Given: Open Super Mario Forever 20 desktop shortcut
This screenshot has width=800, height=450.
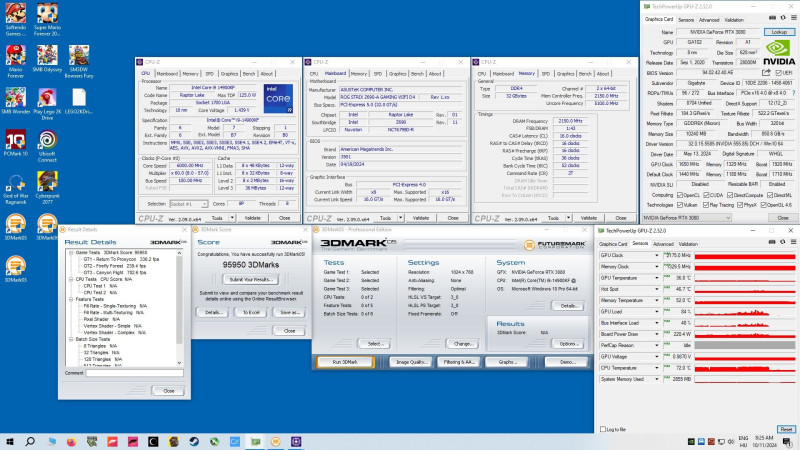Looking at the screenshot, I should click(x=47, y=19).
